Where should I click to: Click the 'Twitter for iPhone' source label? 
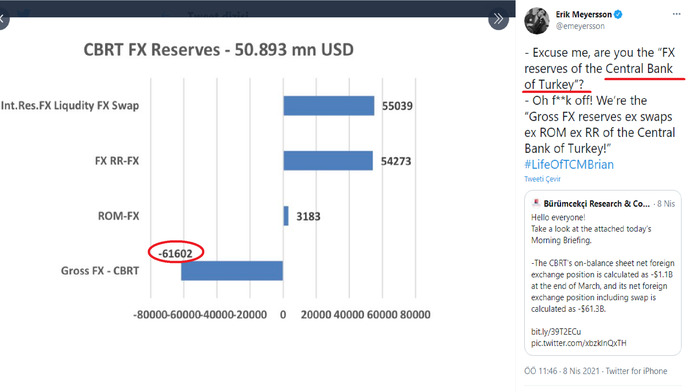(636, 371)
